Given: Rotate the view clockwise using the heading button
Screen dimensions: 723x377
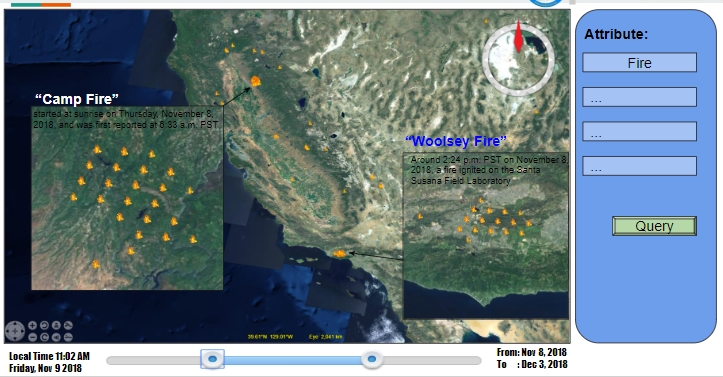Looking at the screenshot, I should pos(44,337).
